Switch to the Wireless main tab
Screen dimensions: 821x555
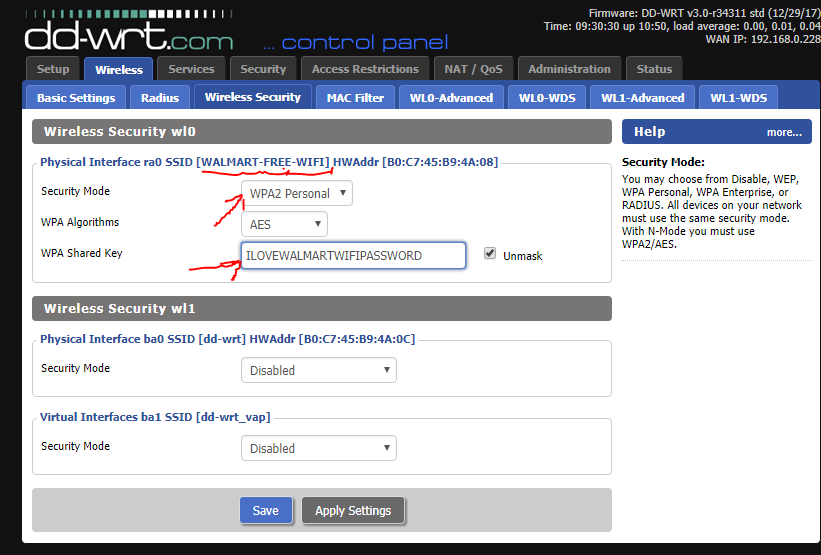(x=119, y=69)
